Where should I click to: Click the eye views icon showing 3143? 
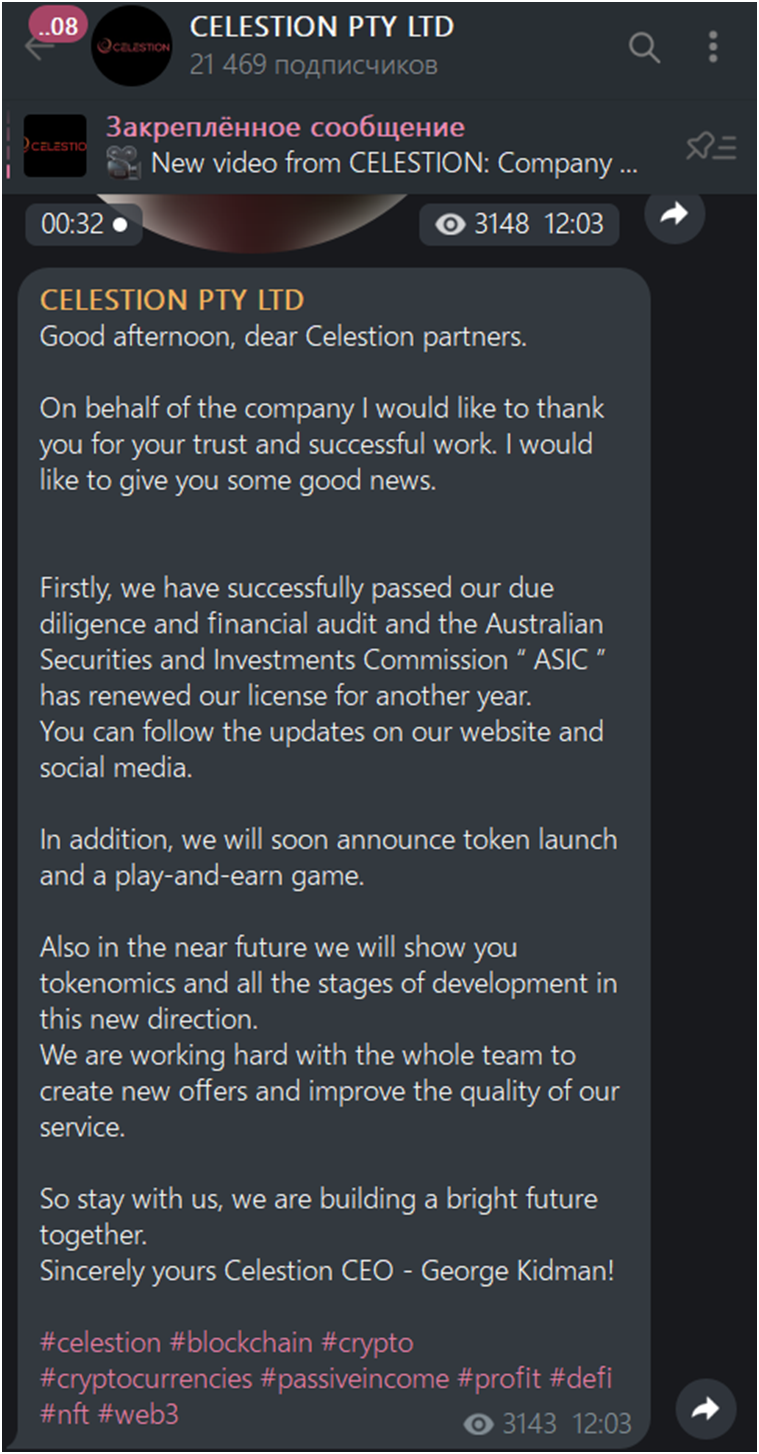(481, 1423)
